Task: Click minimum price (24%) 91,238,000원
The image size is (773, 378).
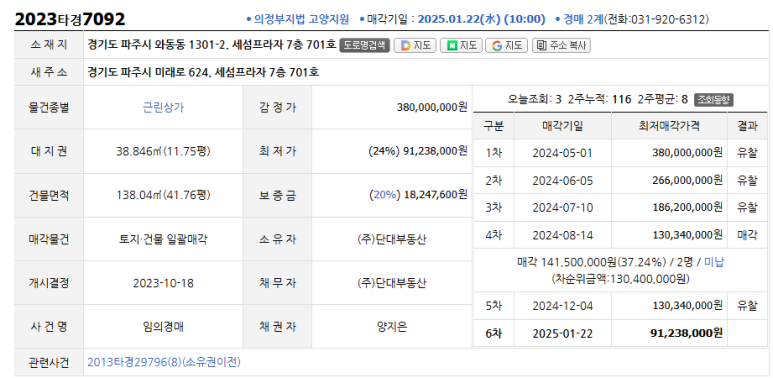Action: [x=418, y=151]
